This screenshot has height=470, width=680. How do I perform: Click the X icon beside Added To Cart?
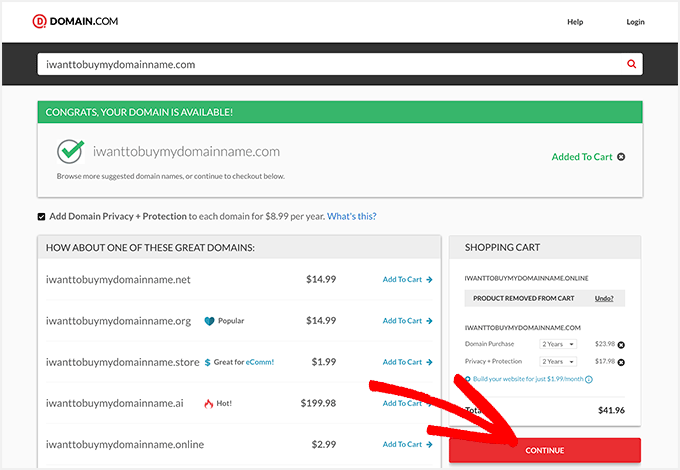621,157
